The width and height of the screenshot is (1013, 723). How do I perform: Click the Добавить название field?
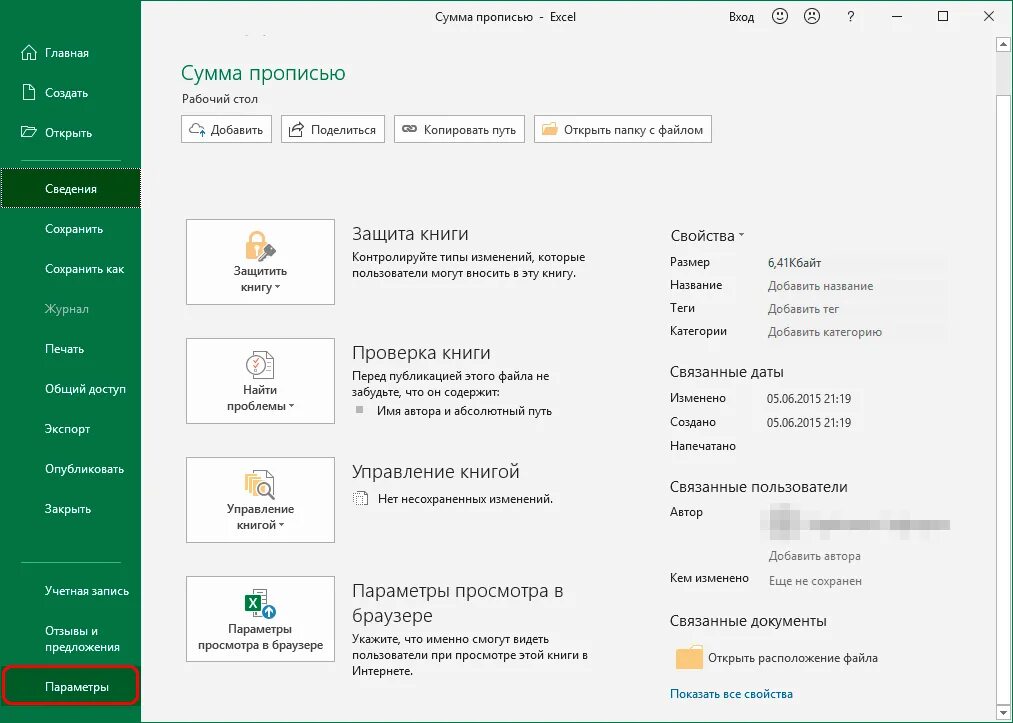(820, 286)
